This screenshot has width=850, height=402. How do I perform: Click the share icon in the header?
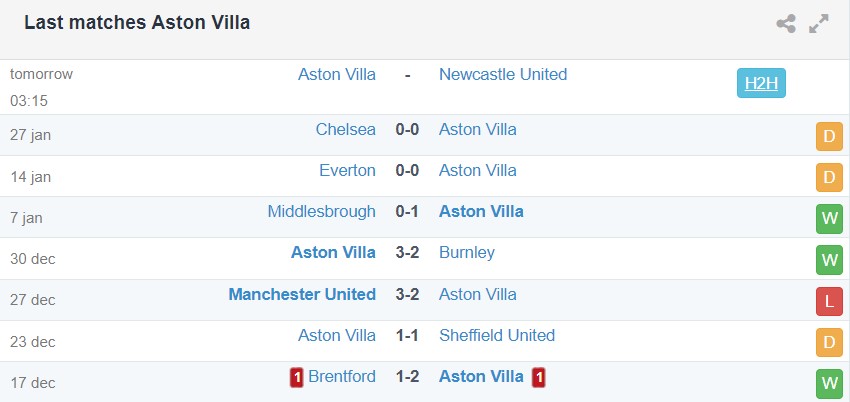[x=786, y=24]
